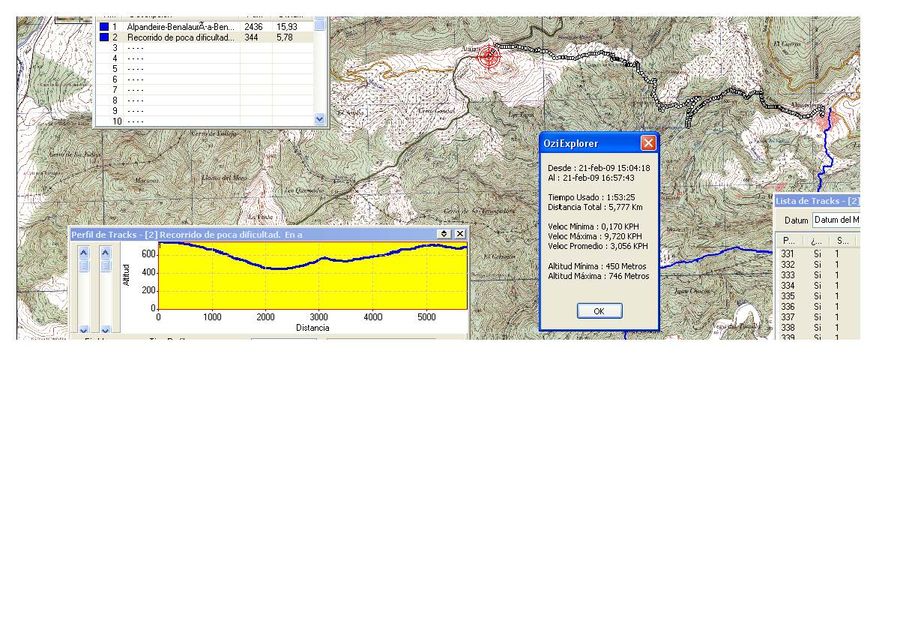This screenshot has height=639, width=903.
Task: Select track point row 333
Action: (x=818, y=275)
